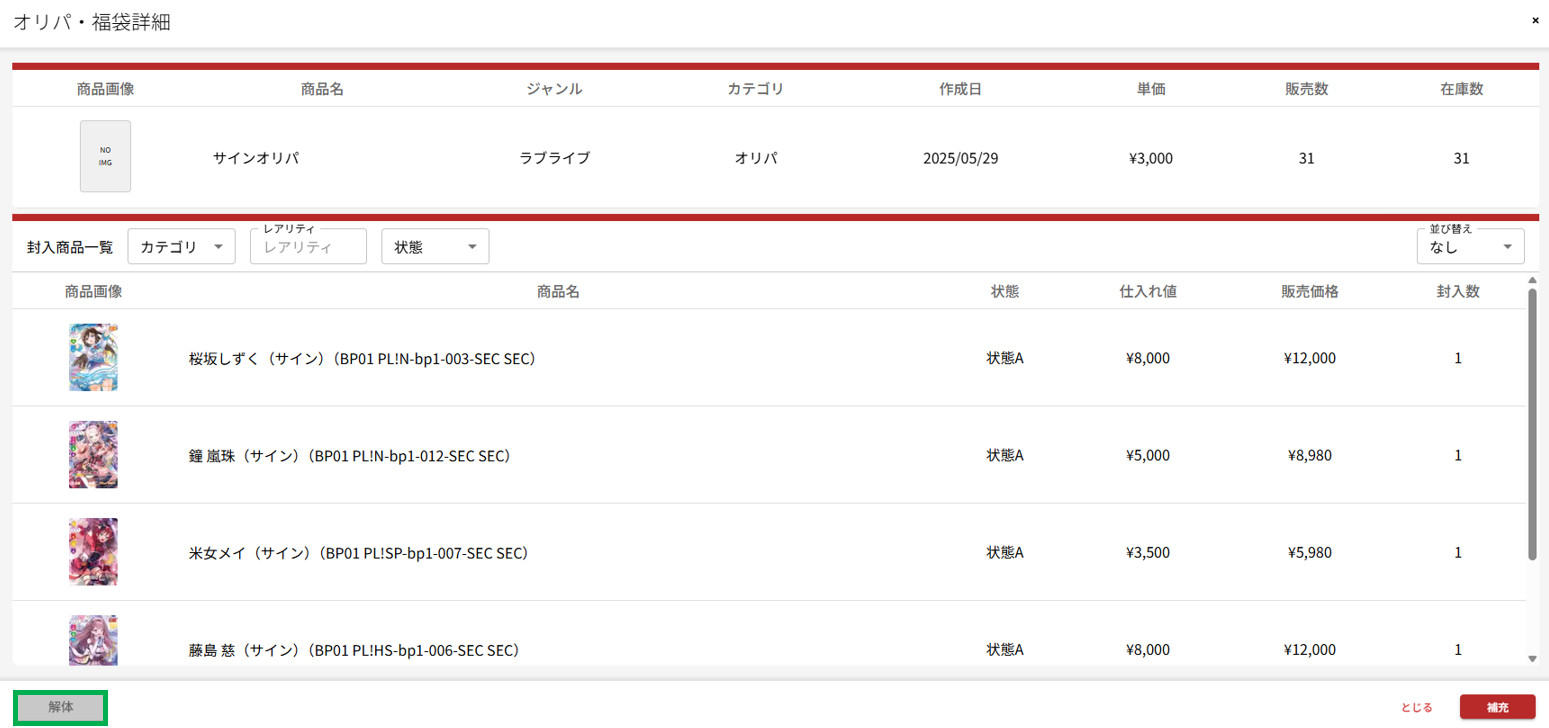Click the 封入数 column header
Screen dimensions: 1549x728
pos(1458,291)
